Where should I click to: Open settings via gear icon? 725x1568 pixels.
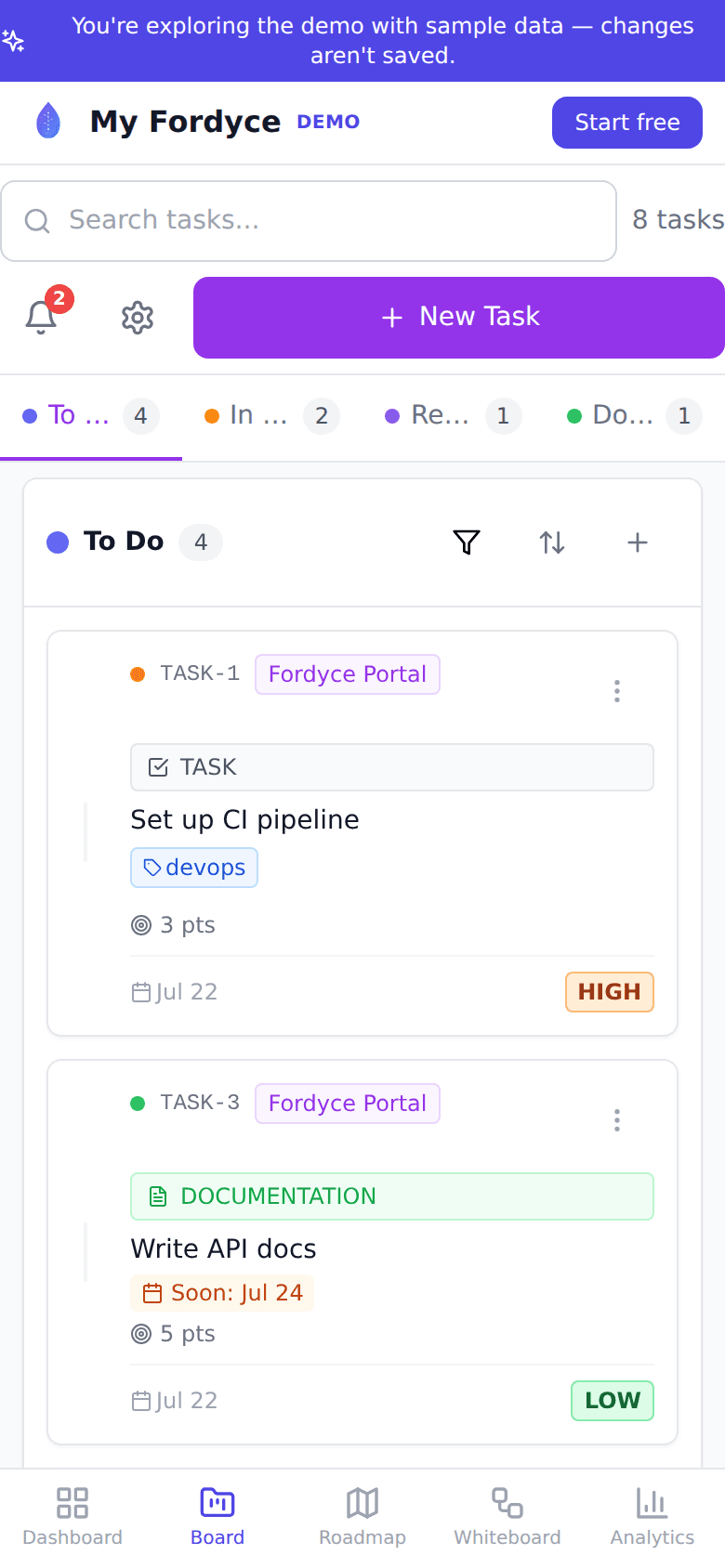point(138,318)
